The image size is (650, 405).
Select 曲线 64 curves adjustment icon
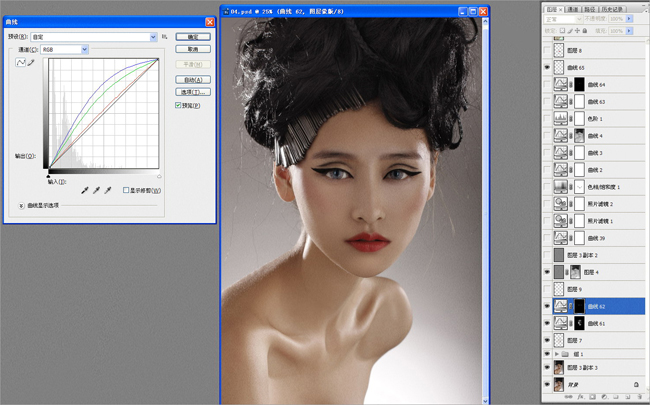coord(560,85)
